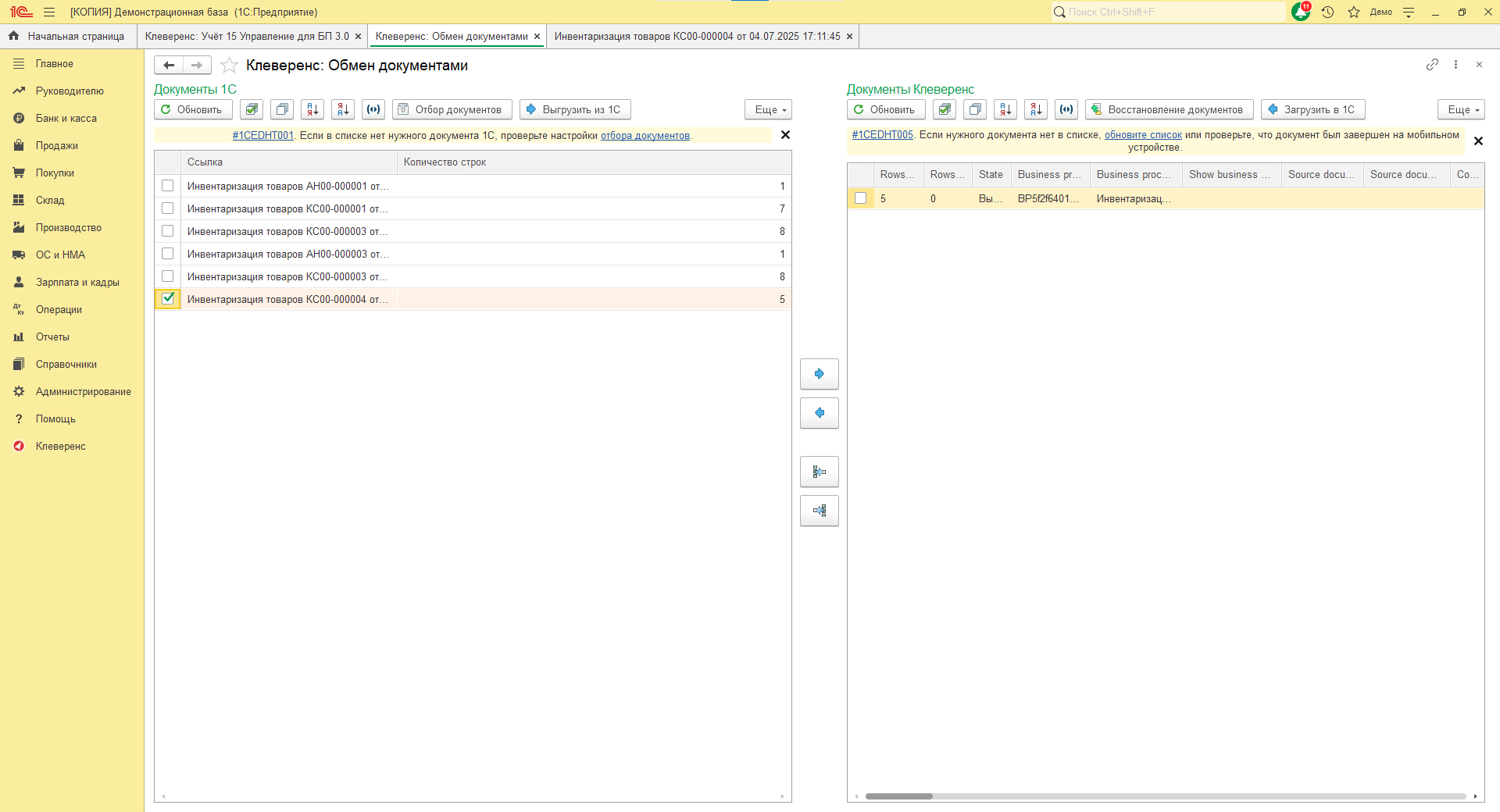Click the expand-right tree button between panels
The width and height of the screenshot is (1500, 812).
tap(820, 472)
